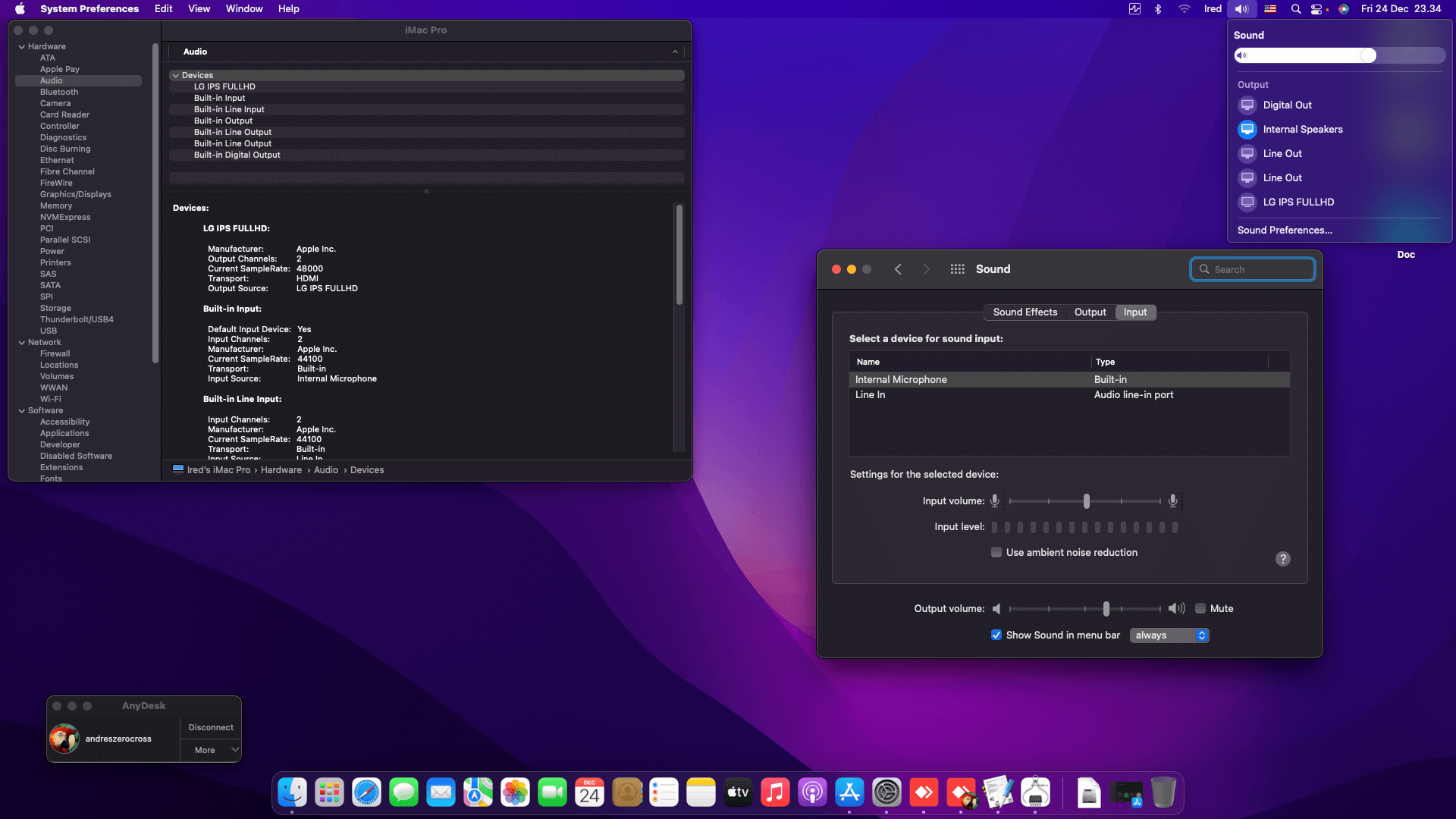Switch to the Sound Effects tab
This screenshot has height=819, width=1456.
(1025, 312)
